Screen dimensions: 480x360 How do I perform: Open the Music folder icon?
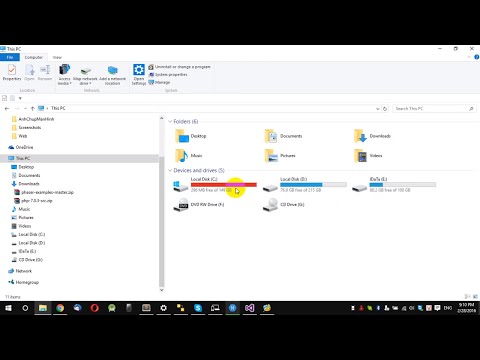pyautogui.click(x=182, y=155)
